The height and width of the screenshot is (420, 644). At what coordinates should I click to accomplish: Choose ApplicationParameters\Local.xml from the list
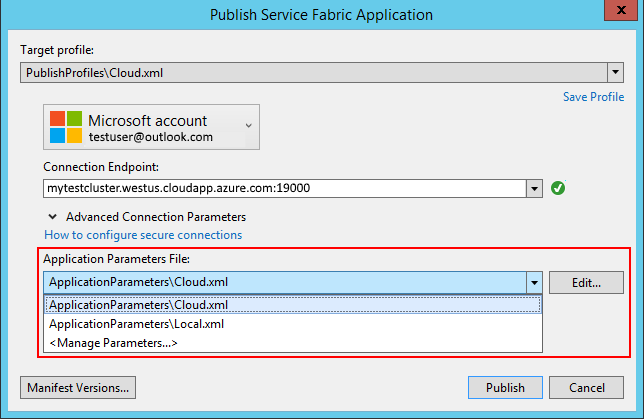click(x=293, y=324)
